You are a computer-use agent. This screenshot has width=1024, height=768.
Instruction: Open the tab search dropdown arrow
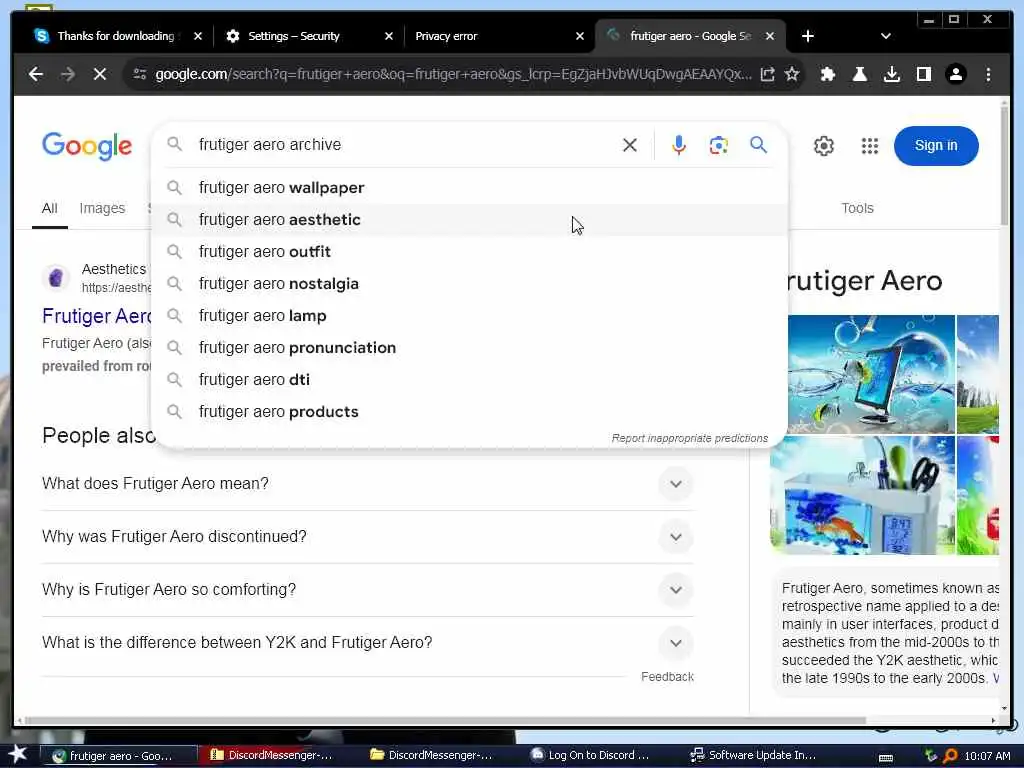886,36
